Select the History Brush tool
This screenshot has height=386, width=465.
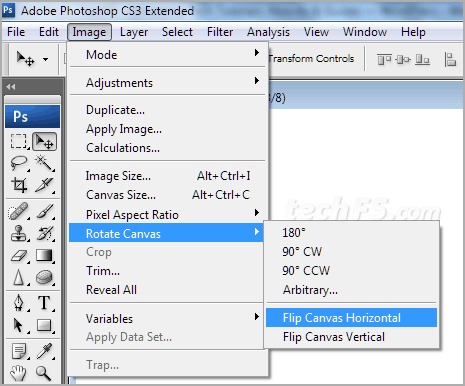tap(44, 233)
